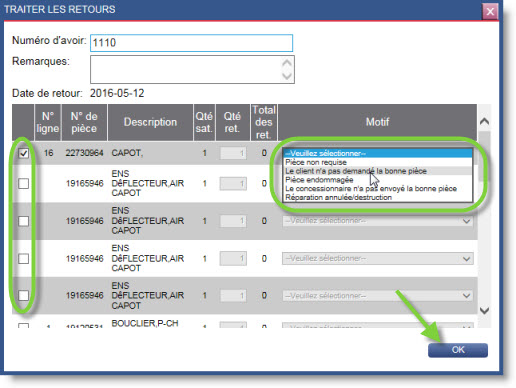Click the Numéro d'avoir field containing 1110
The image size is (516, 388).
[x=191, y=43]
